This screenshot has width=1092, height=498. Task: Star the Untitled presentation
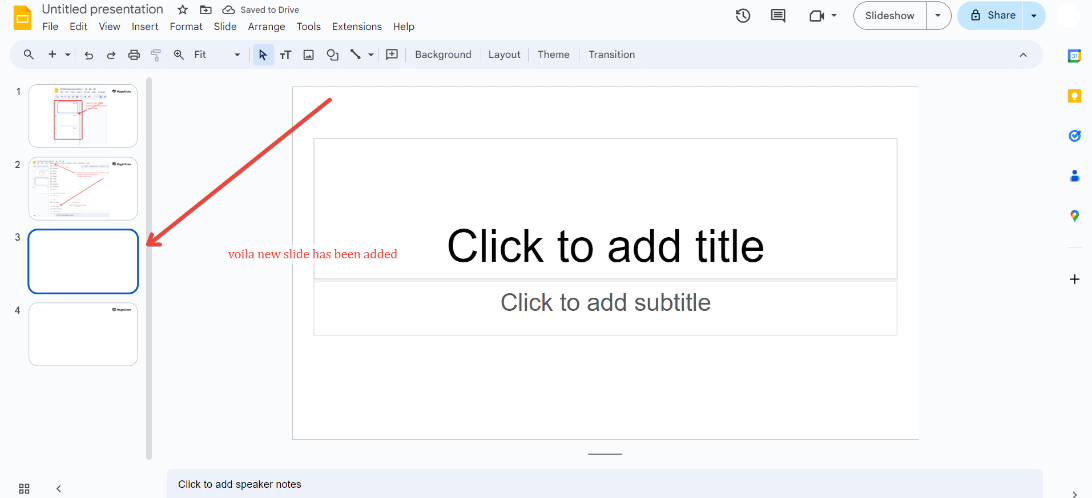(x=182, y=10)
